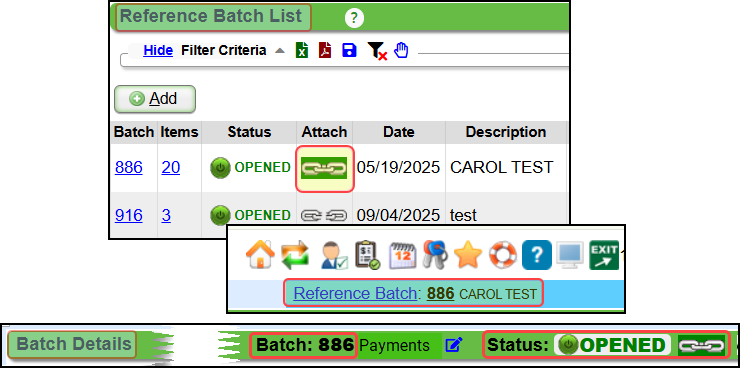Open the keys icon
740x368 pixels.
point(435,255)
